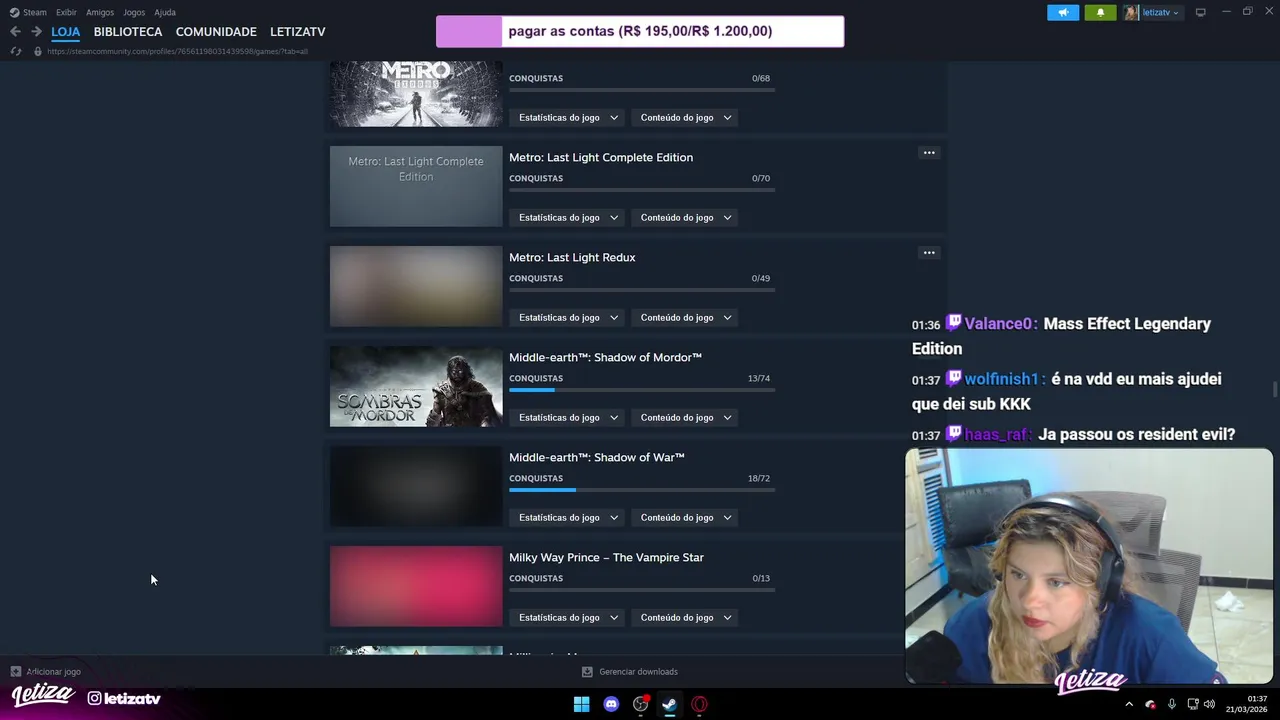The image size is (1280, 720).
Task: Open Discord from the taskbar
Action: [x=611, y=704]
